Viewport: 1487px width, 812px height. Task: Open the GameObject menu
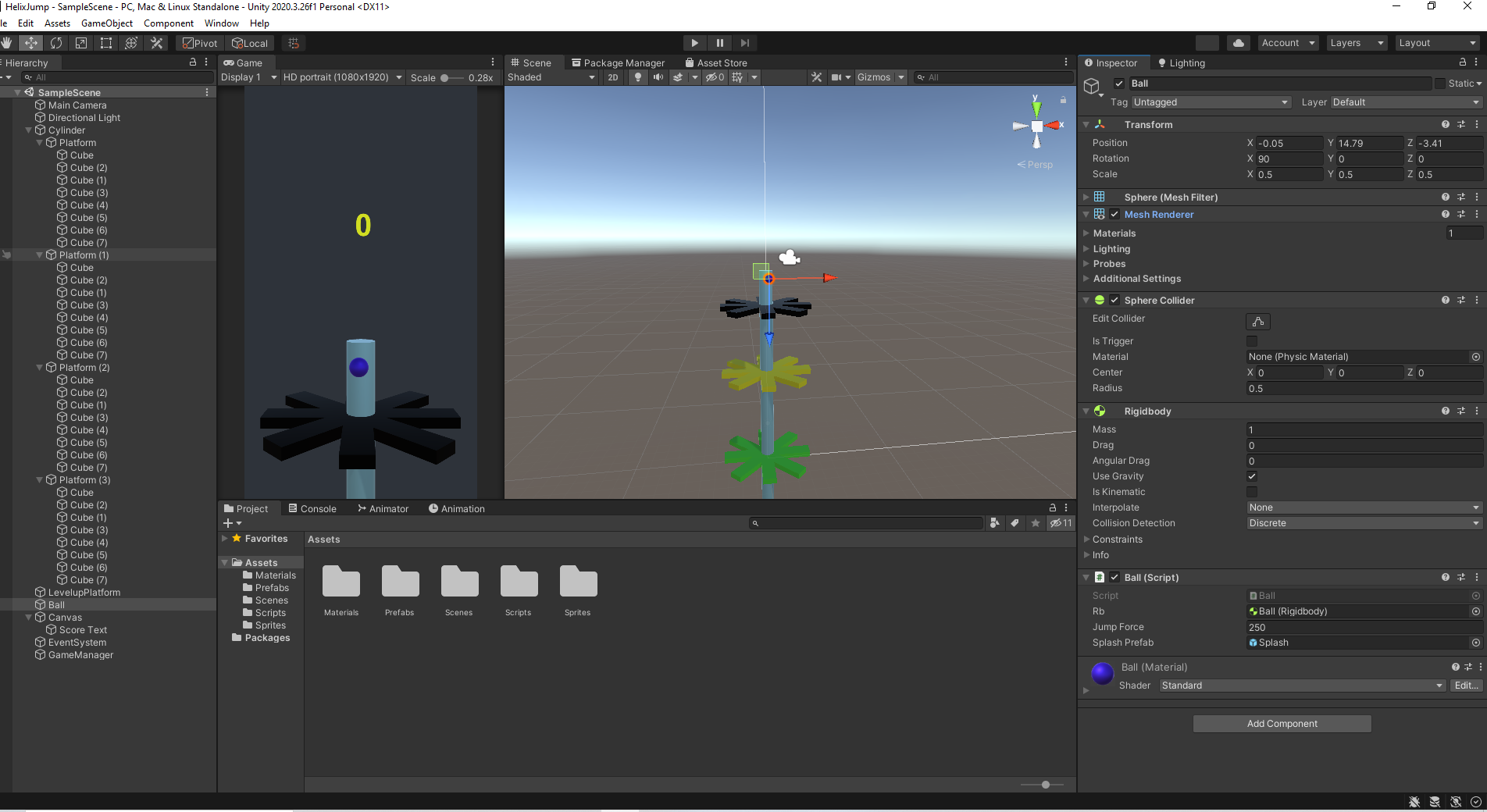pos(106,23)
